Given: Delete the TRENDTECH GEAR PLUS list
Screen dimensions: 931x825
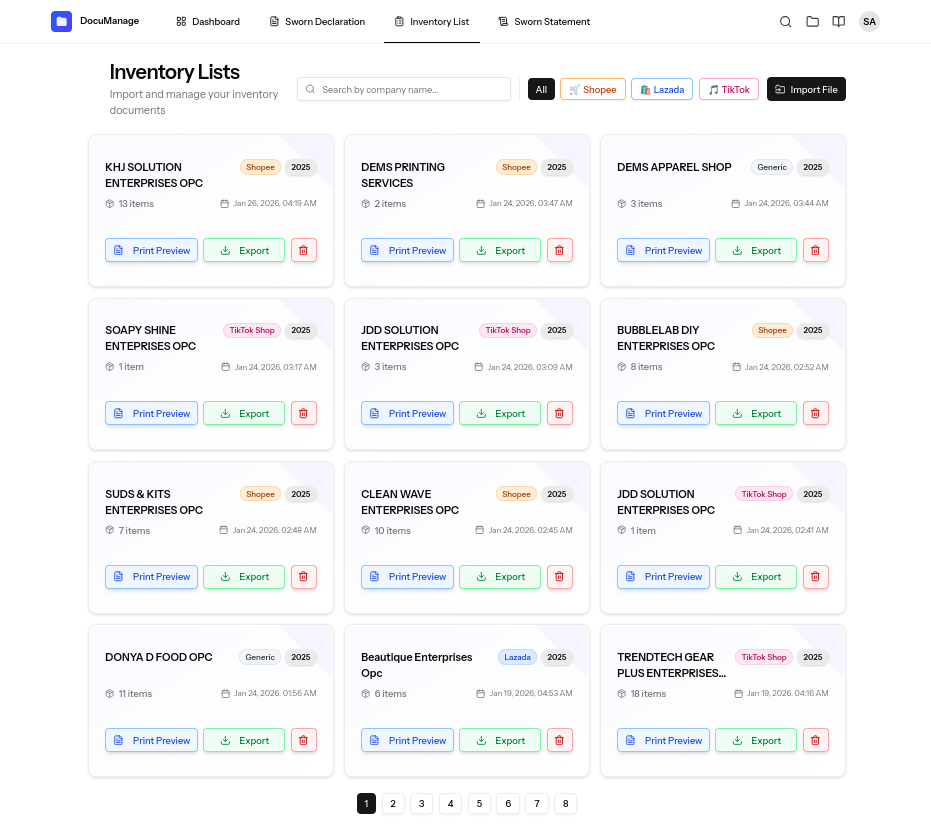Looking at the screenshot, I should pyautogui.click(x=815, y=740).
